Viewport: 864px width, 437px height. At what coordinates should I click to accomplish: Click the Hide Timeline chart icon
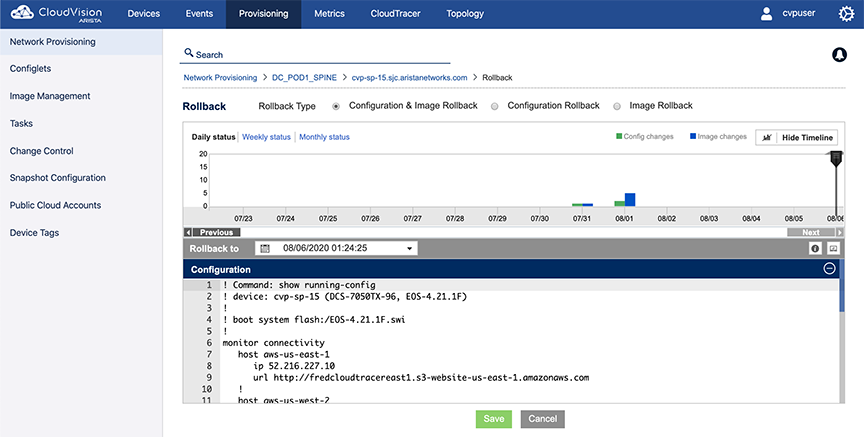tap(766, 138)
